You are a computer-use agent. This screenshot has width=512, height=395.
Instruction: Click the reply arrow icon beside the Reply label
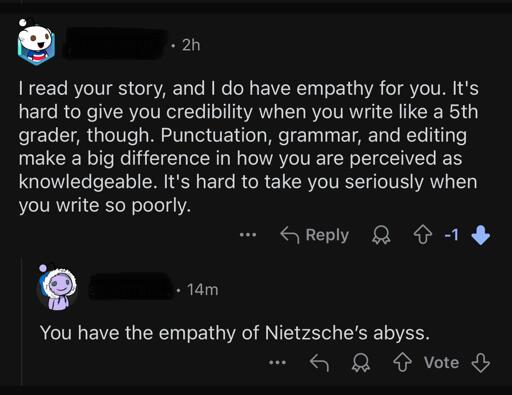[x=290, y=235]
